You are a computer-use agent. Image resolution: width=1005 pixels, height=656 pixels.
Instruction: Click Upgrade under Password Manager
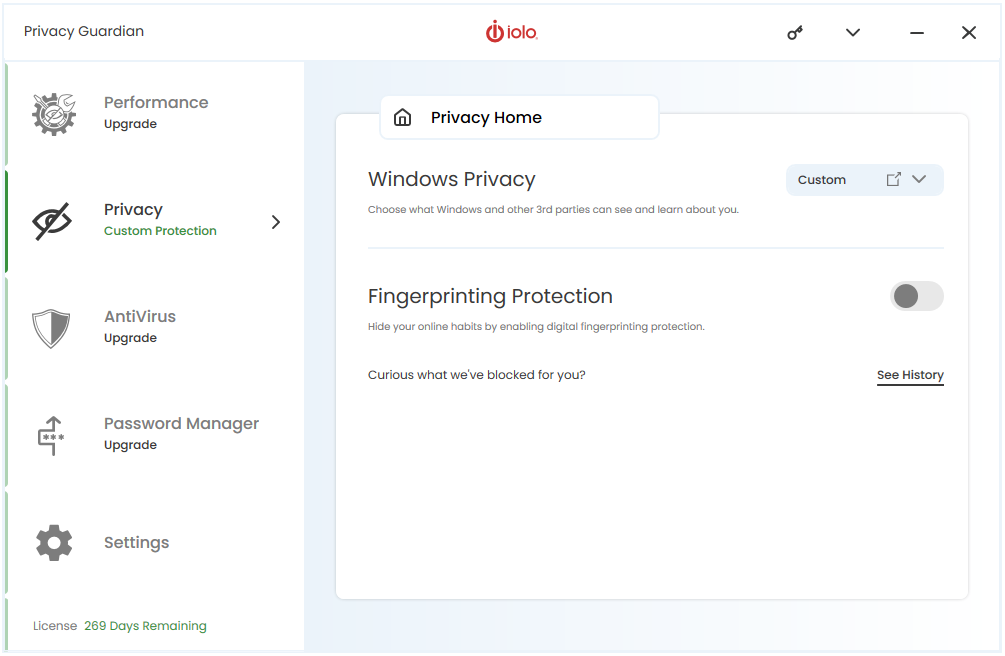[x=130, y=445]
